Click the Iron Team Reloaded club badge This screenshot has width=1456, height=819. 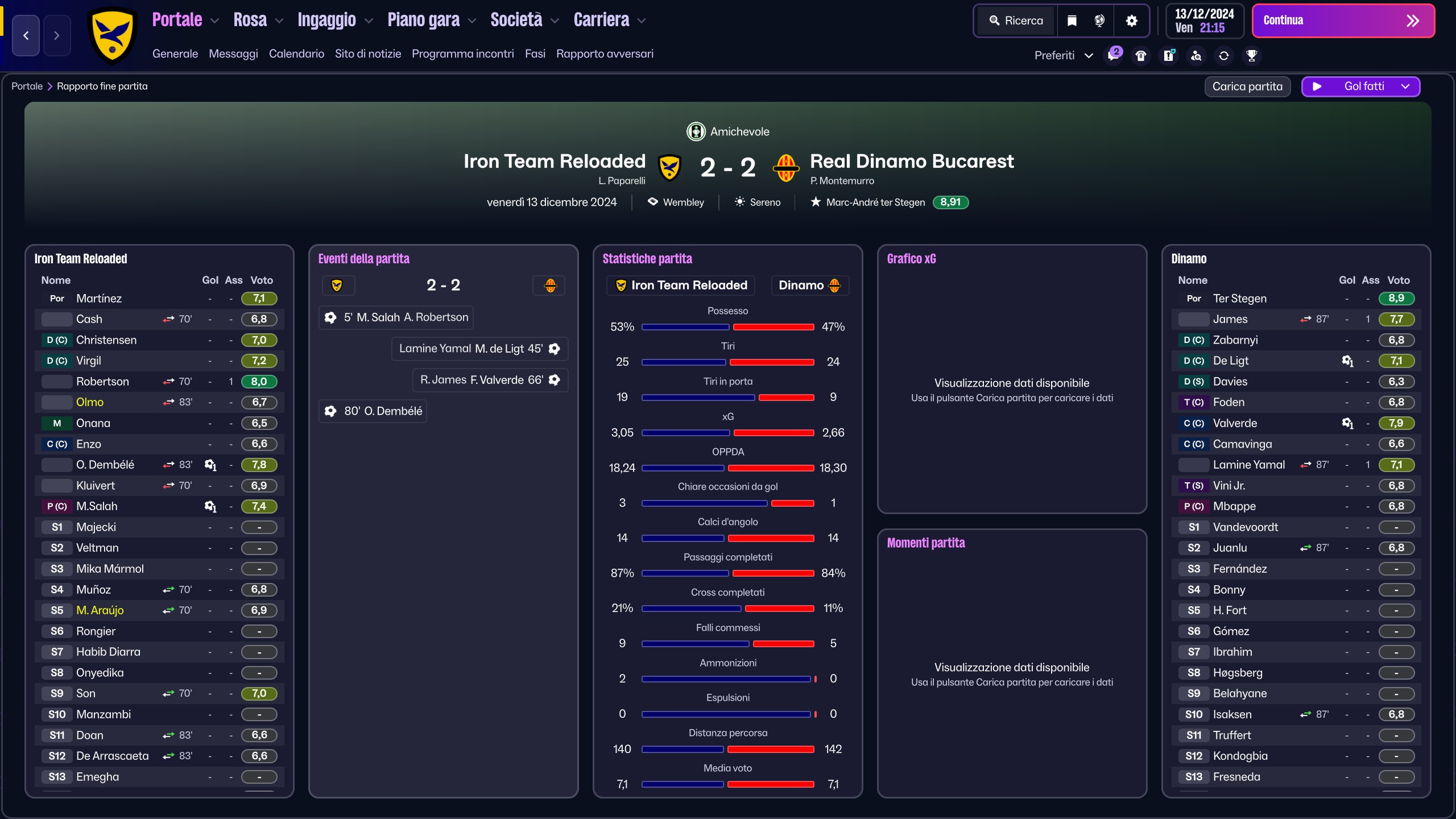(113, 35)
